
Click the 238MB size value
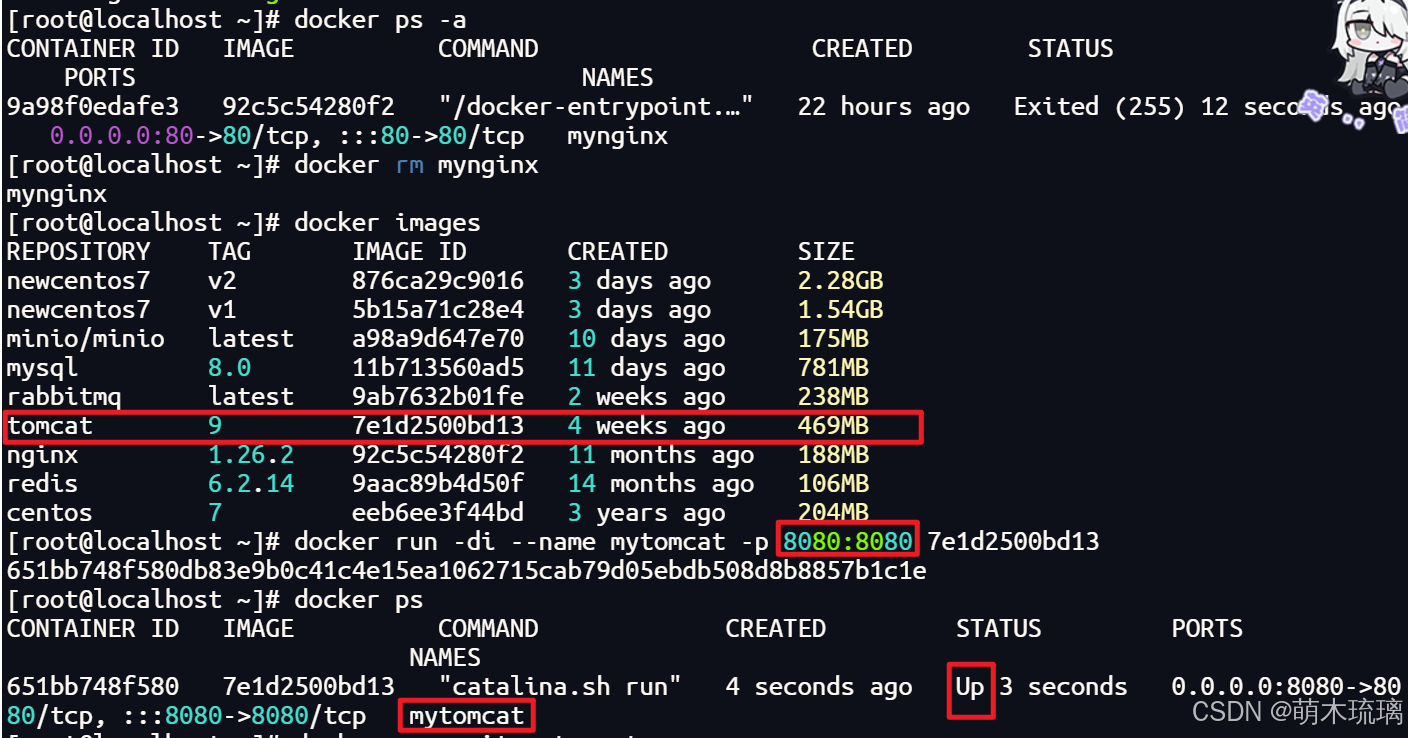click(x=833, y=397)
